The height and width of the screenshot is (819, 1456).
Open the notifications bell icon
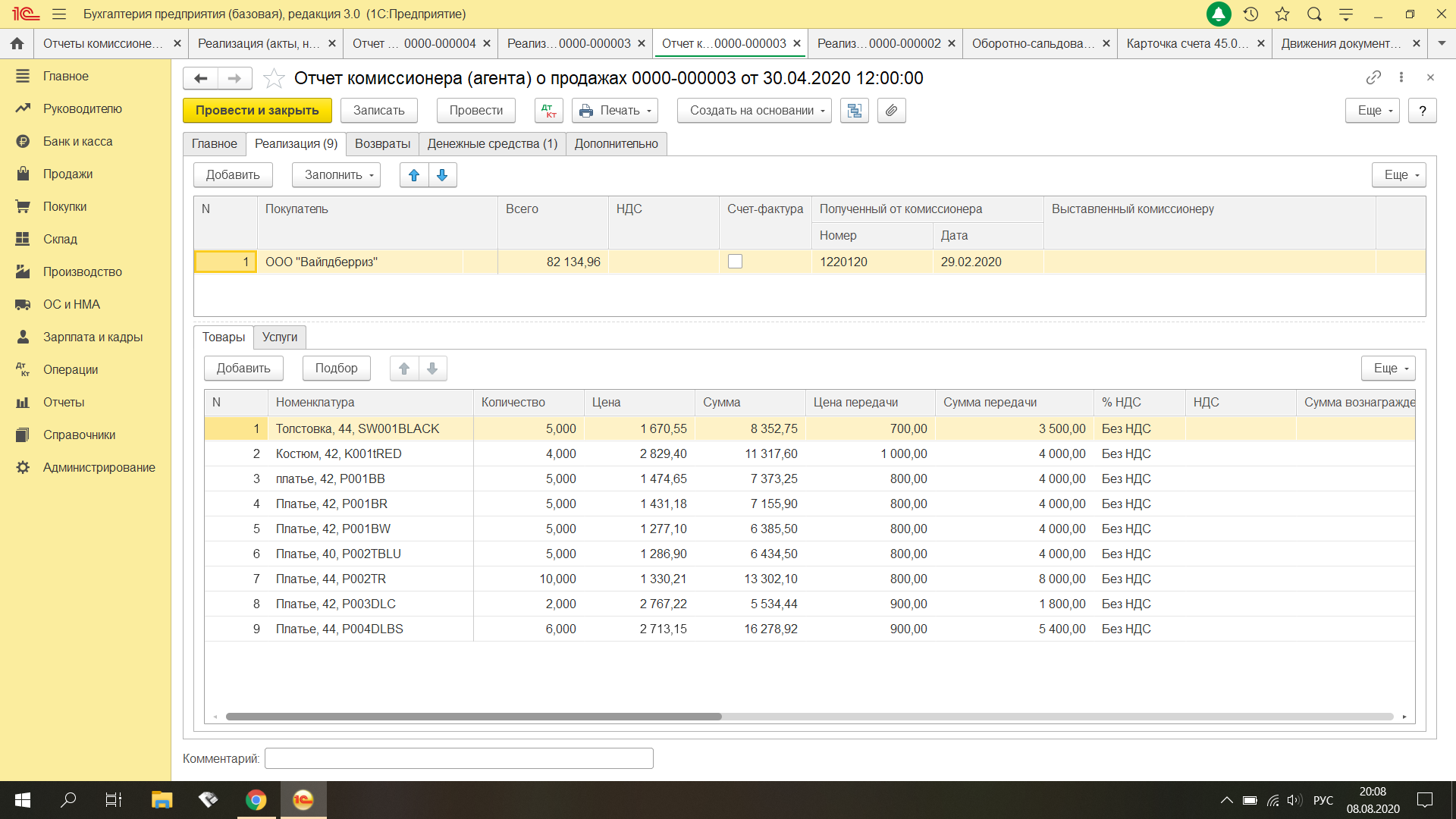pyautogui.click(x=1219, y=14)
